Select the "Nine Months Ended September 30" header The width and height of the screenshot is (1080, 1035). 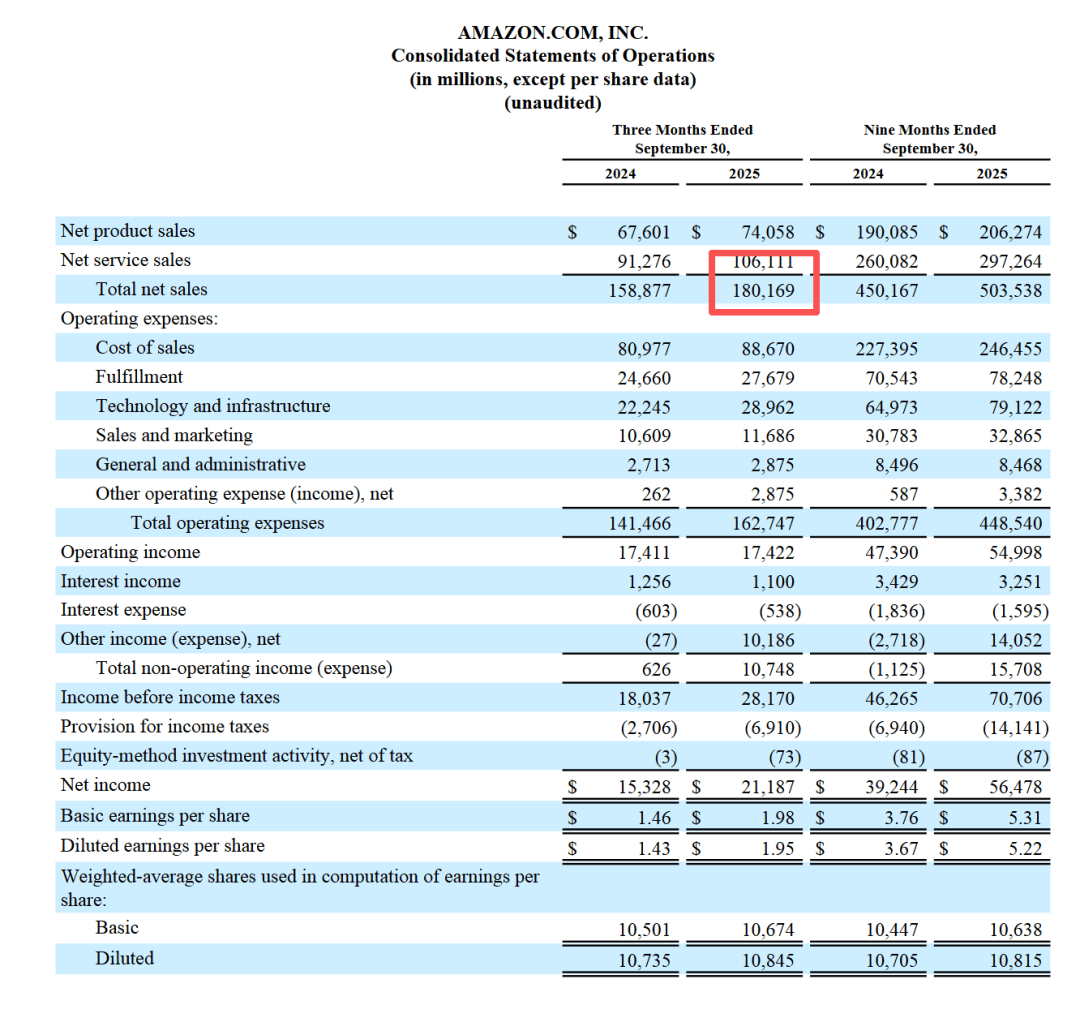[x=929, y=139]
